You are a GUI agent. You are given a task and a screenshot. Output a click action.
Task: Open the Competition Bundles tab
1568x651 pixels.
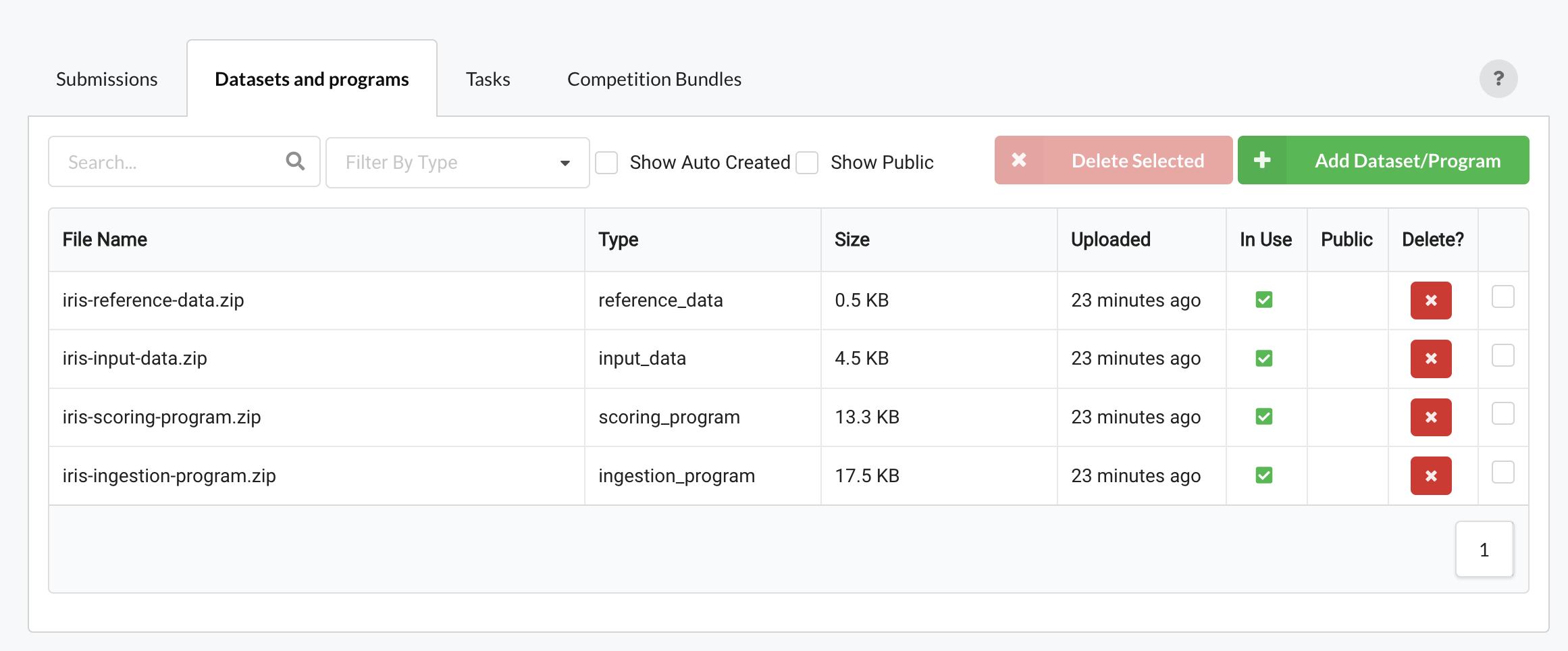pos(654,79)
